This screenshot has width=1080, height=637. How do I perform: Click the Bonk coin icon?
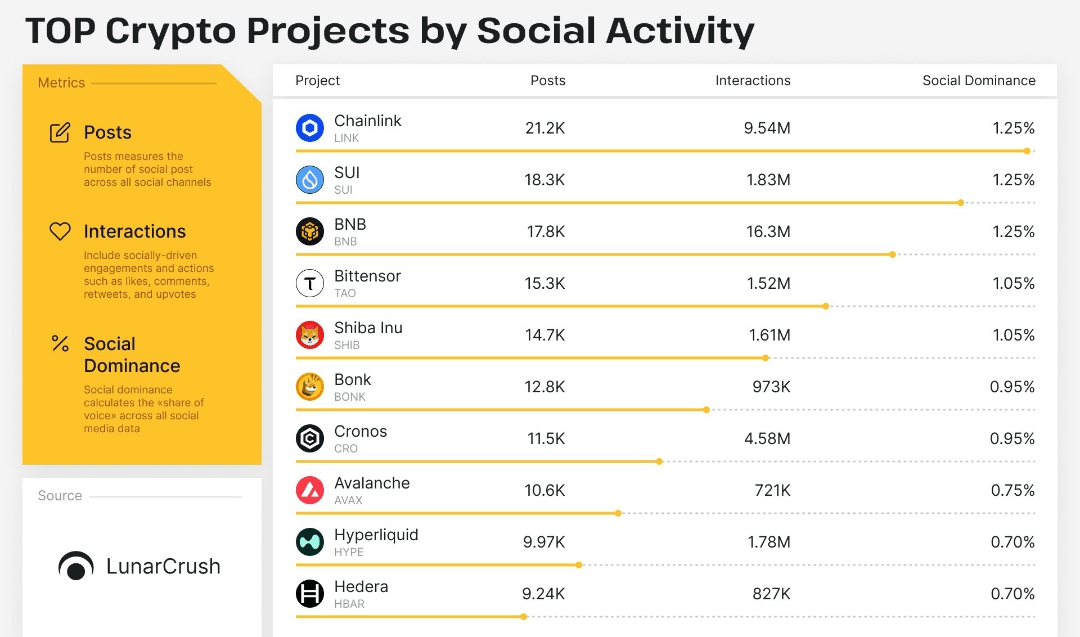310,386
